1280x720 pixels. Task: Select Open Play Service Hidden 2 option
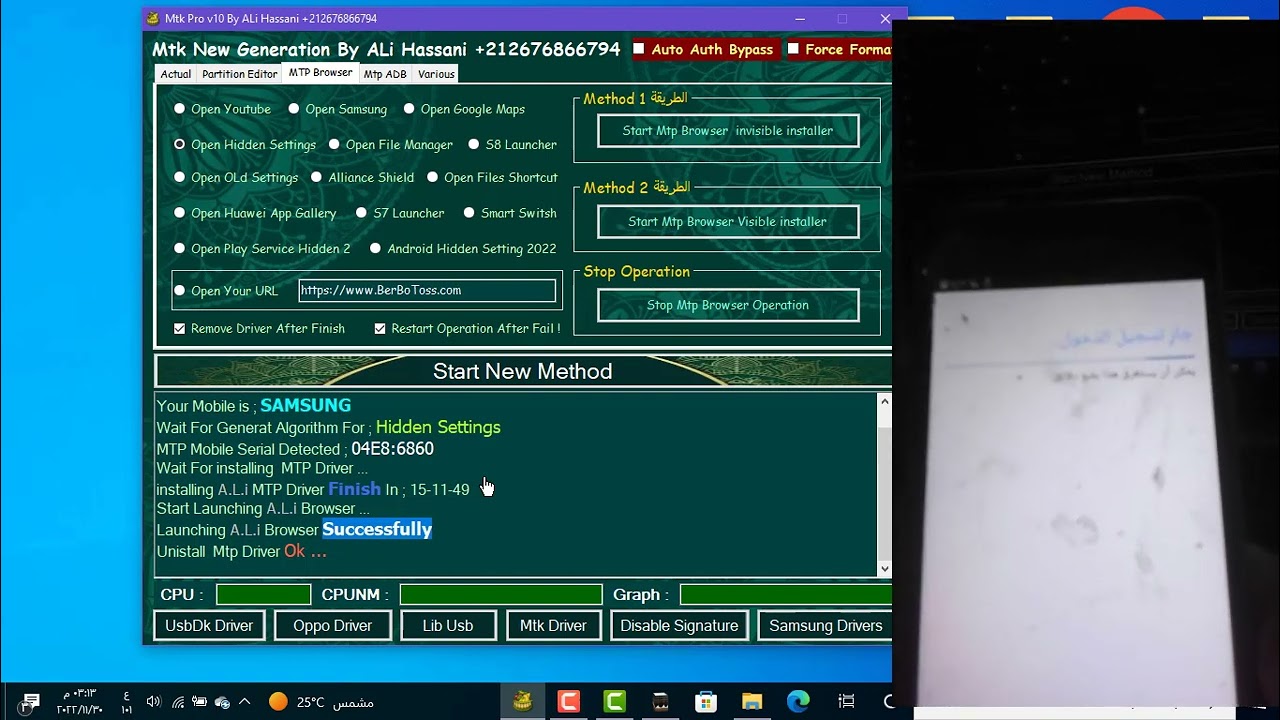[x=180, y=248]
